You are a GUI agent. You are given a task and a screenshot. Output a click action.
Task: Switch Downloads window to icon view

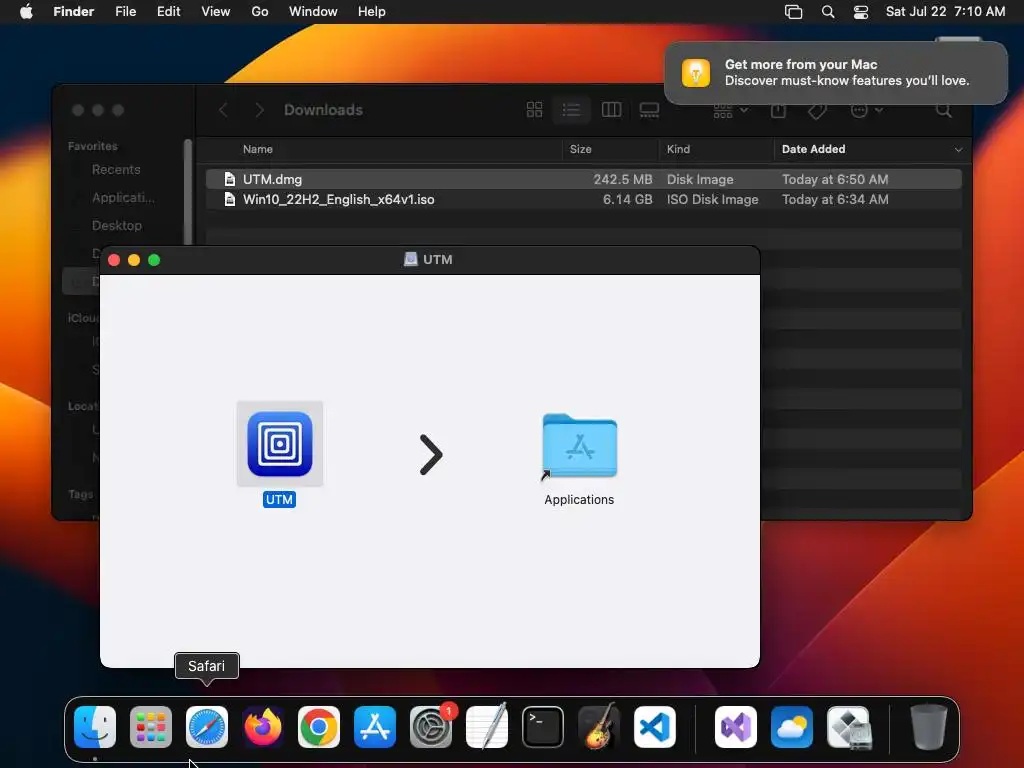[534, 110]
